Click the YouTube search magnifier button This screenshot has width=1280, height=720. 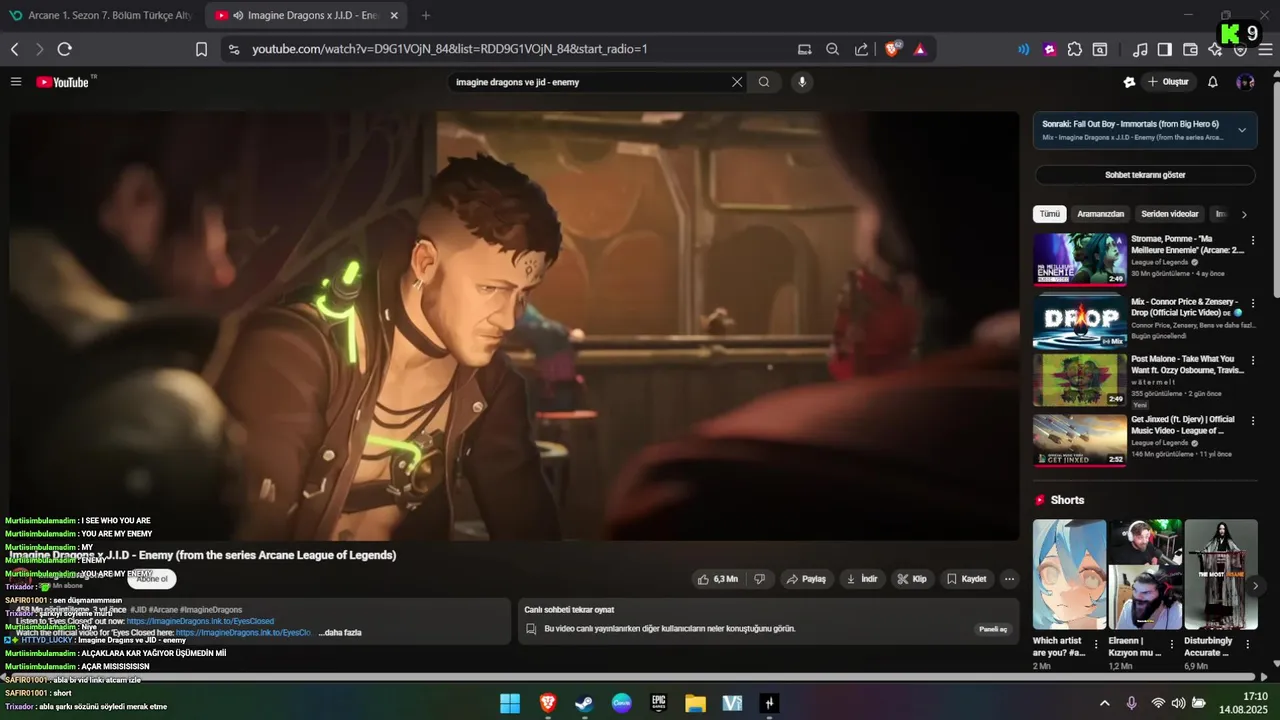[764, 82]
